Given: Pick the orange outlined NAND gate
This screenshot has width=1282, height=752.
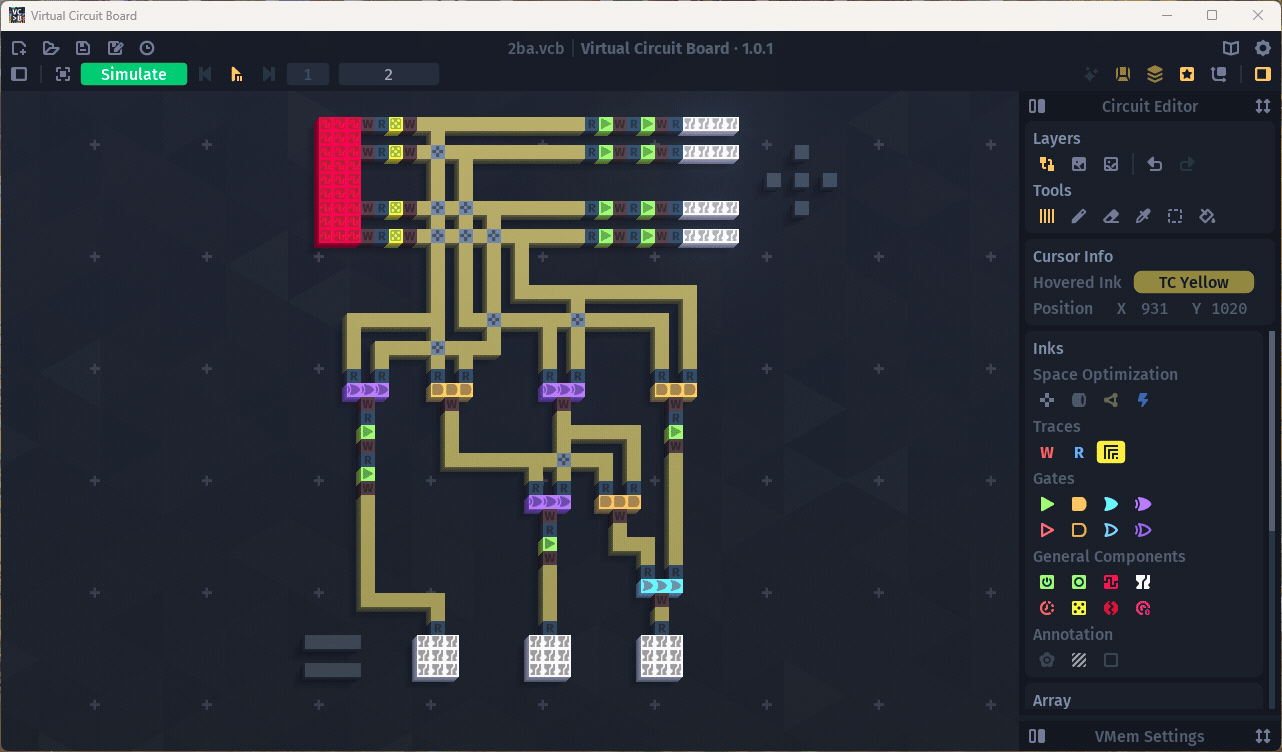Looking at the screenshot, I should tap(1079, 530).
